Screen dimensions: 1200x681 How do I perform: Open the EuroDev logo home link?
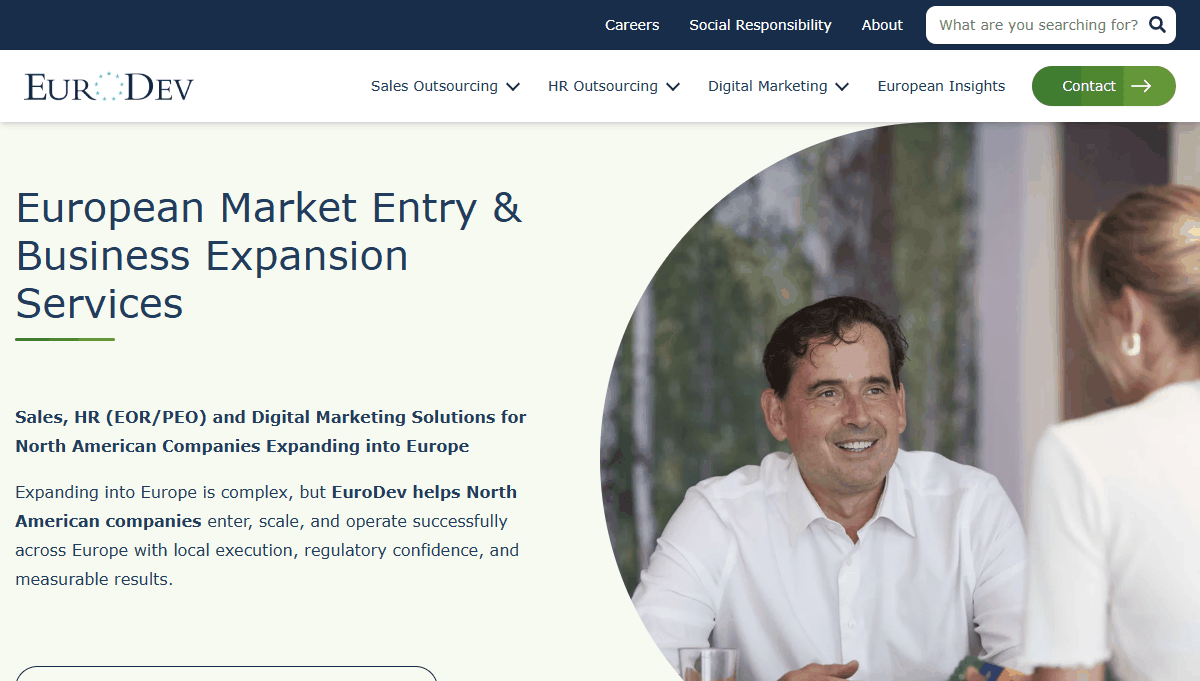click(109, 87)
